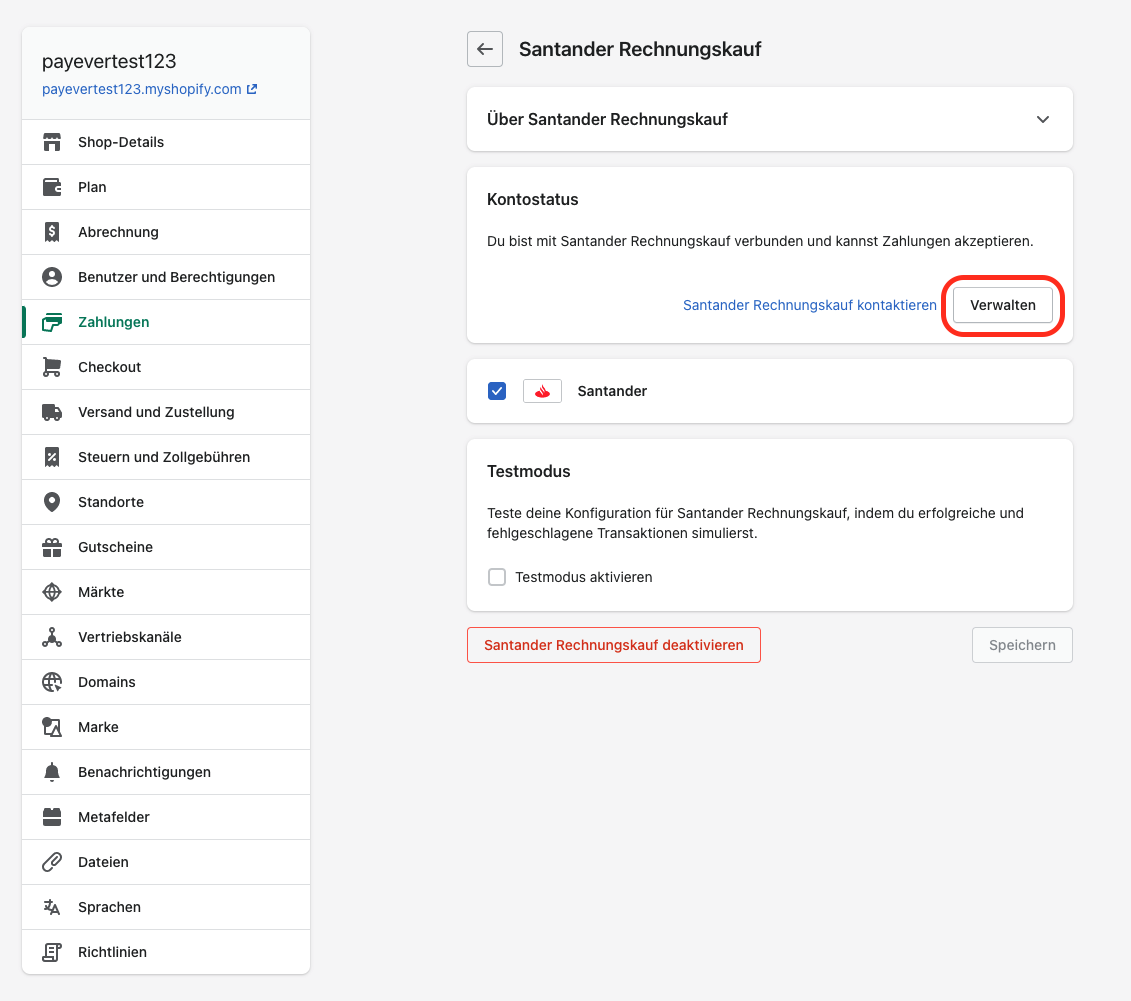Screen dimensions: 1131x1001
Task: Go back with the arrow button
Action: click(485, 49)
